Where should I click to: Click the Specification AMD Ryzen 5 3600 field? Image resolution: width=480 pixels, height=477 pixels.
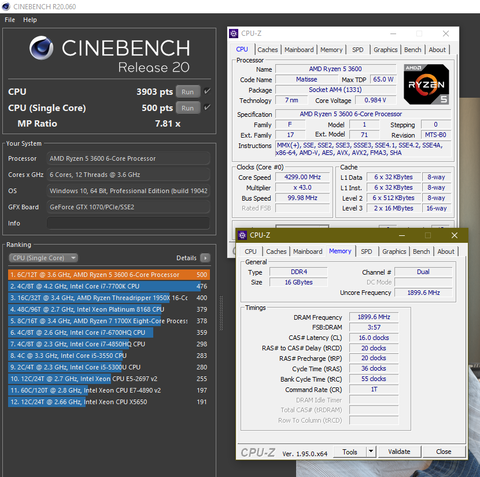click(x=363, y=114)
